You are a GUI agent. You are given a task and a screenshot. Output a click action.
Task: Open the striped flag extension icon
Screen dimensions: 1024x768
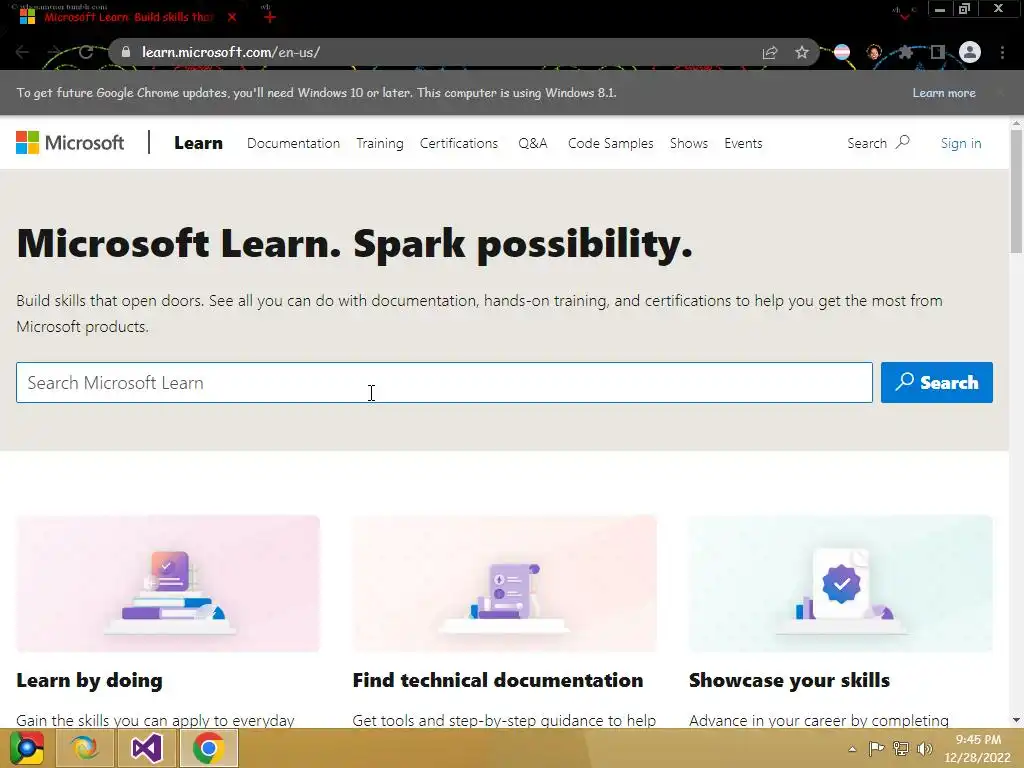pyautogui.click(x=842, y=52)
